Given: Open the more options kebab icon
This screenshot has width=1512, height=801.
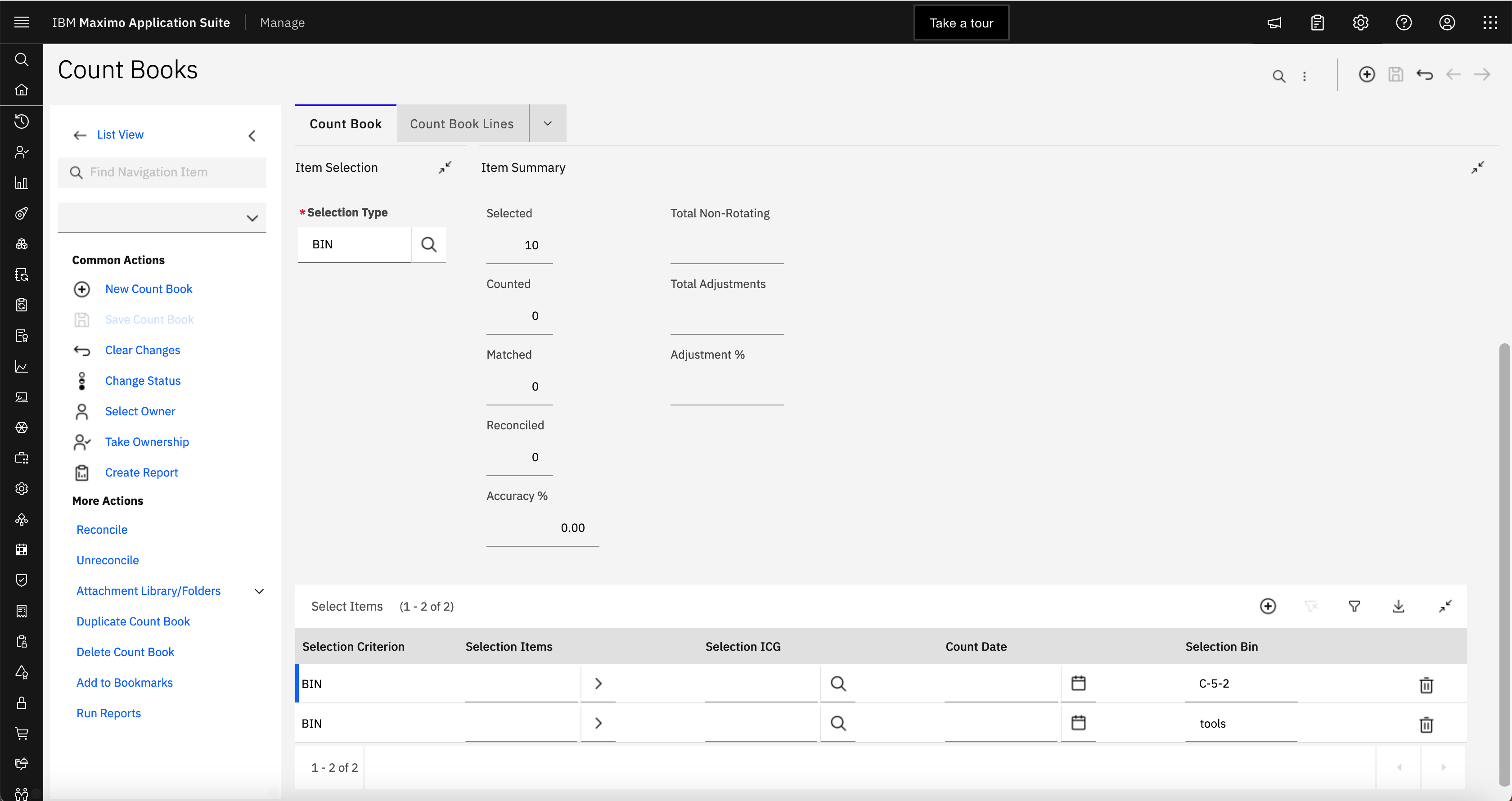Looking at the screenshot, I should pos(1304,76).
